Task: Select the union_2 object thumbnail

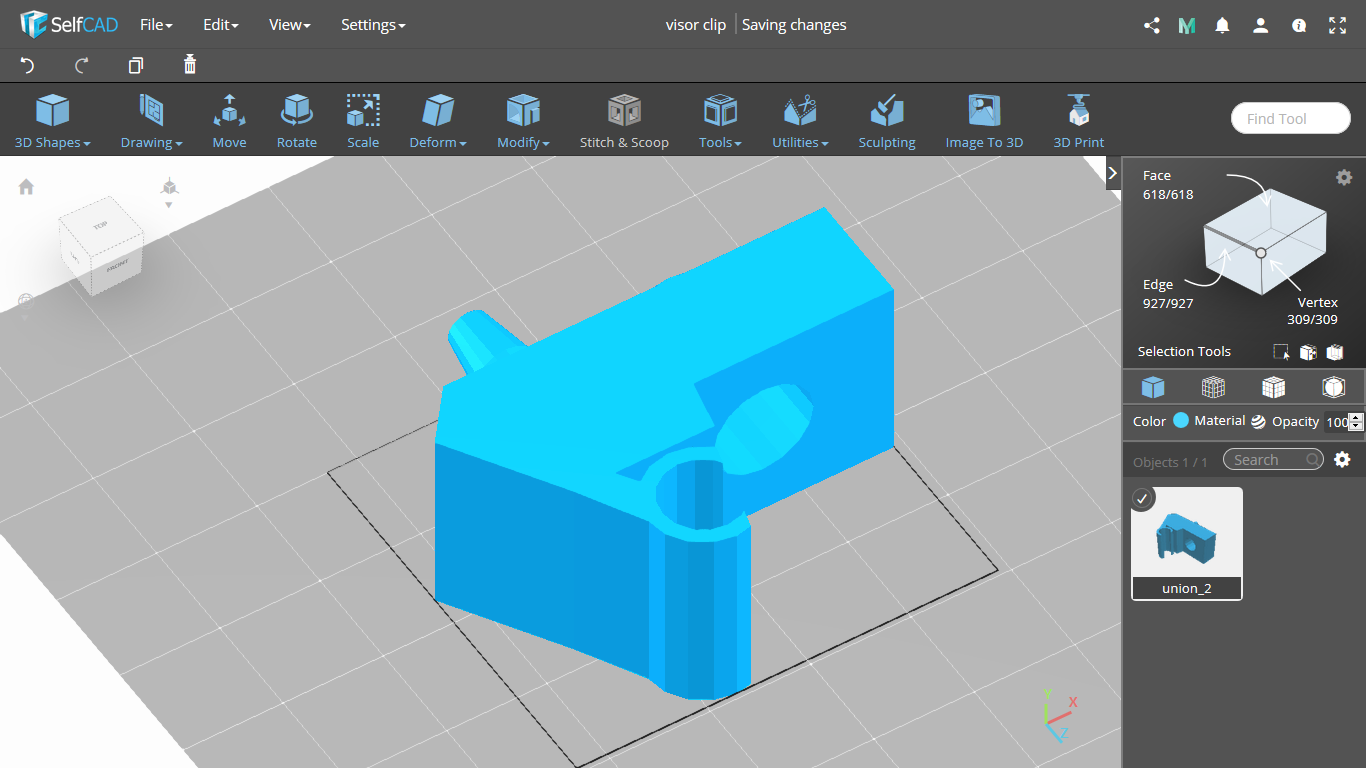Action: pos(1187,543)
